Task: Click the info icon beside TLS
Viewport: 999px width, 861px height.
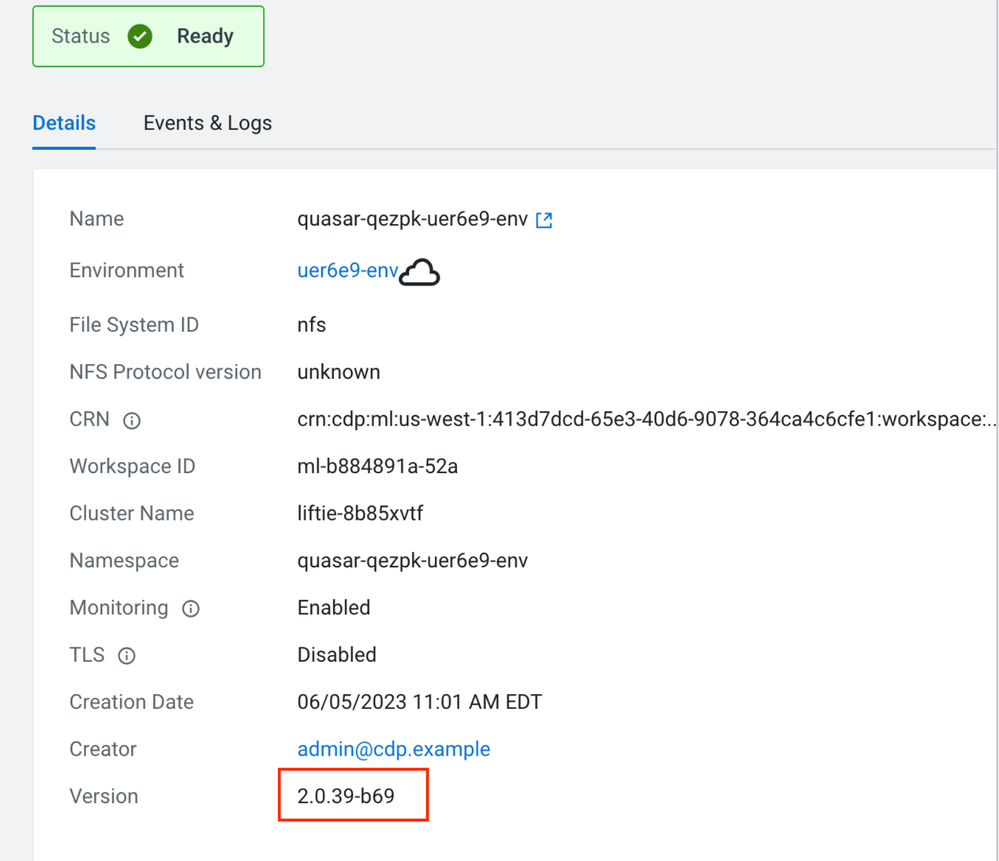Action: point(126,656)
